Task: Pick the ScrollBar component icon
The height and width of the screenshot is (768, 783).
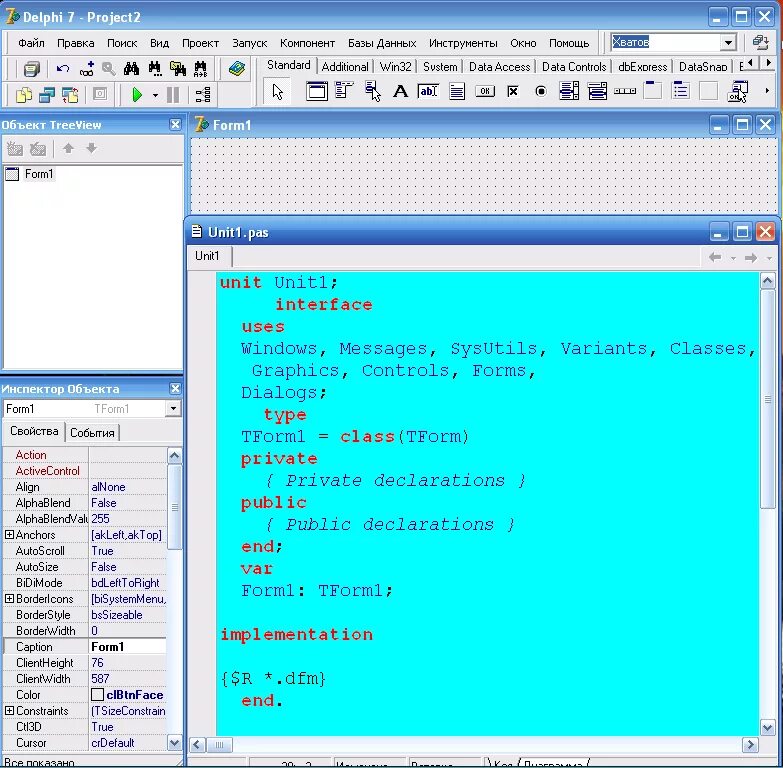Action: [625, 91]
